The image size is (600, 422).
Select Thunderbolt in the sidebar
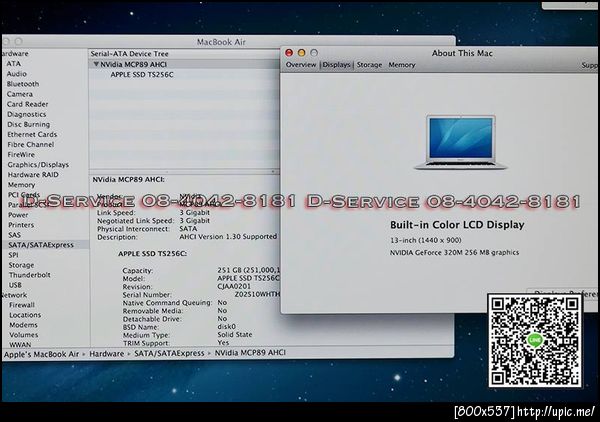pyautogui.click(x=30, y=275)
